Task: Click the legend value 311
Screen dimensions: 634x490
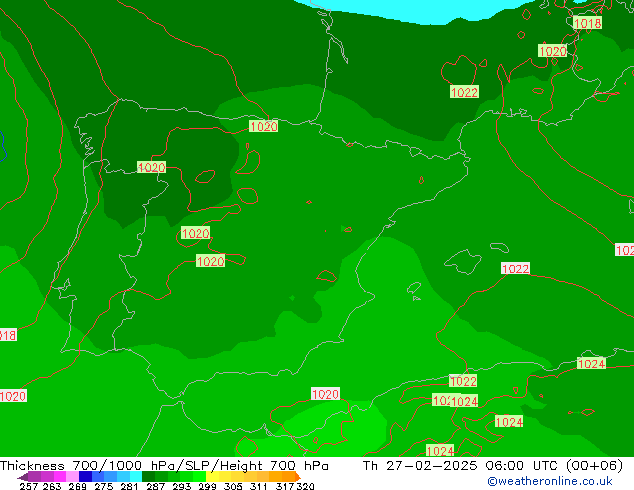Action: point(258,486)
